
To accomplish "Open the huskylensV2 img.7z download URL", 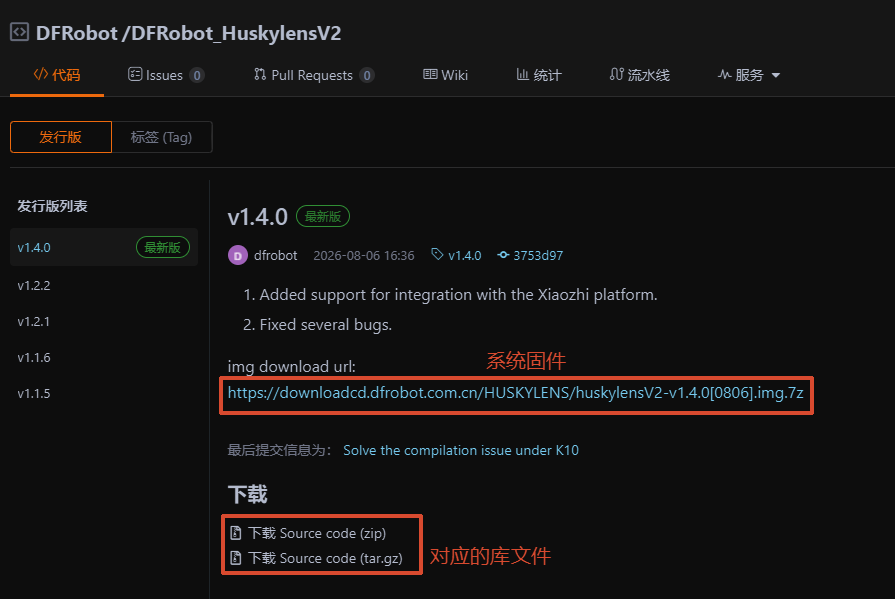I will [x=515, y=393].
